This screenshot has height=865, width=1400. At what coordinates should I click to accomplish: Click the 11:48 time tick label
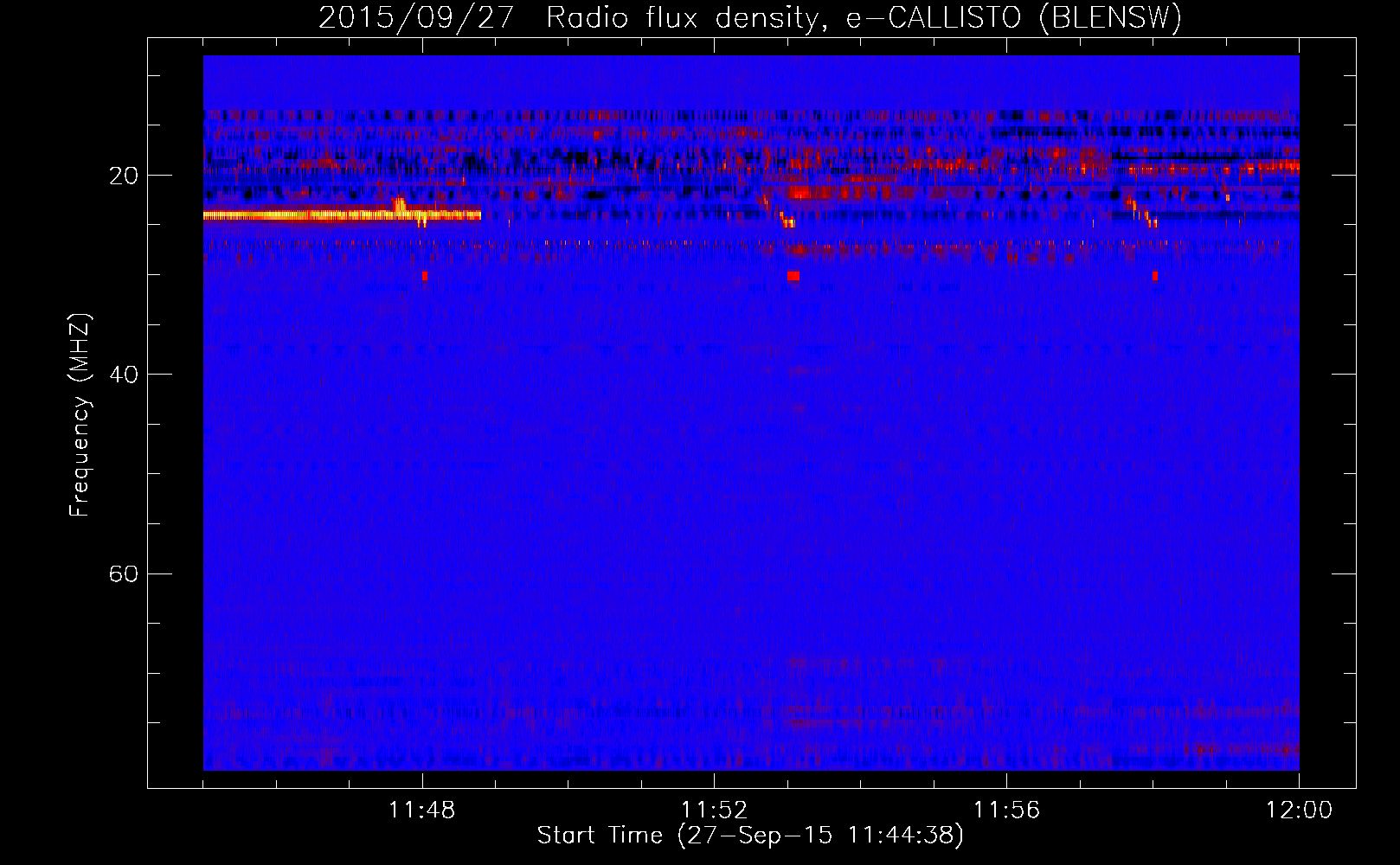click(x=422, y=811)
